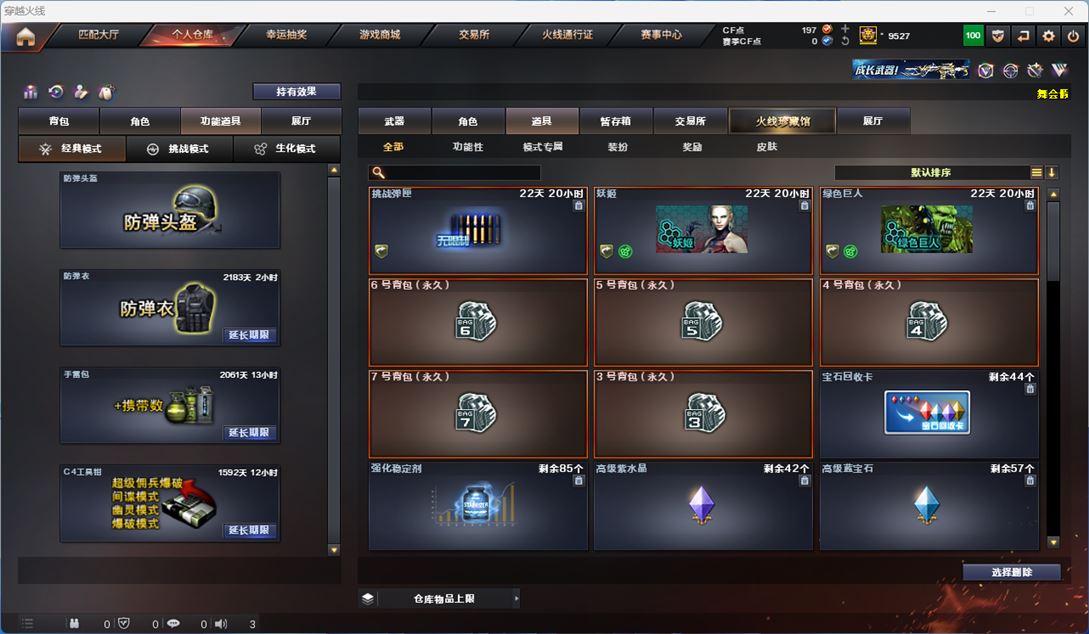This screenshot has height=634, width=1089.
Task: Select 经典模式 mode toggle
Action: pyautogui.click(x=72, y=149)
